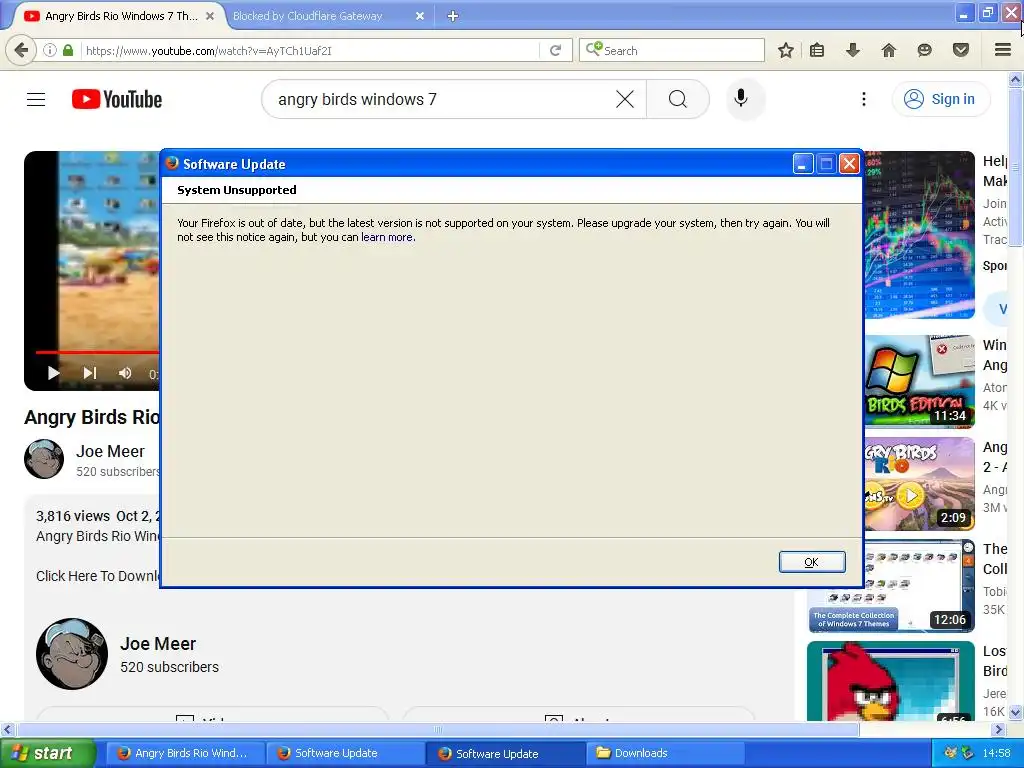Click the page scrollbar up arrow
1024x768 pixels.
[1015, 80]
